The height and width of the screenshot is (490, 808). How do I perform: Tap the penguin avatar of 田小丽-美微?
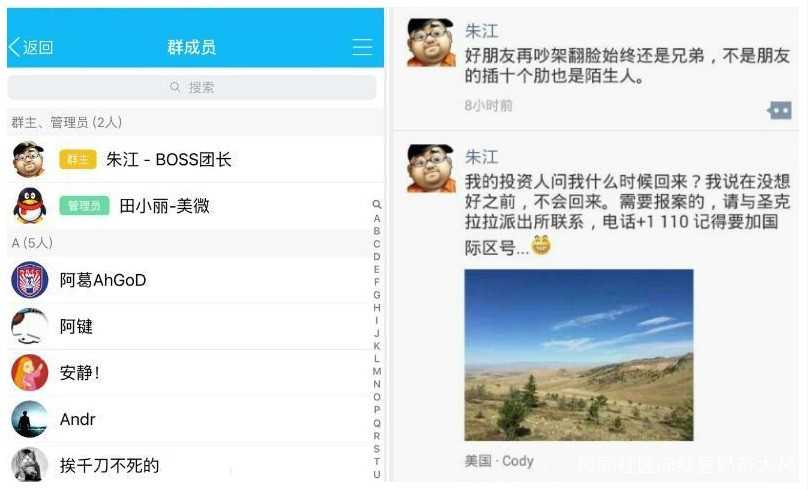[x=30, y=206]
